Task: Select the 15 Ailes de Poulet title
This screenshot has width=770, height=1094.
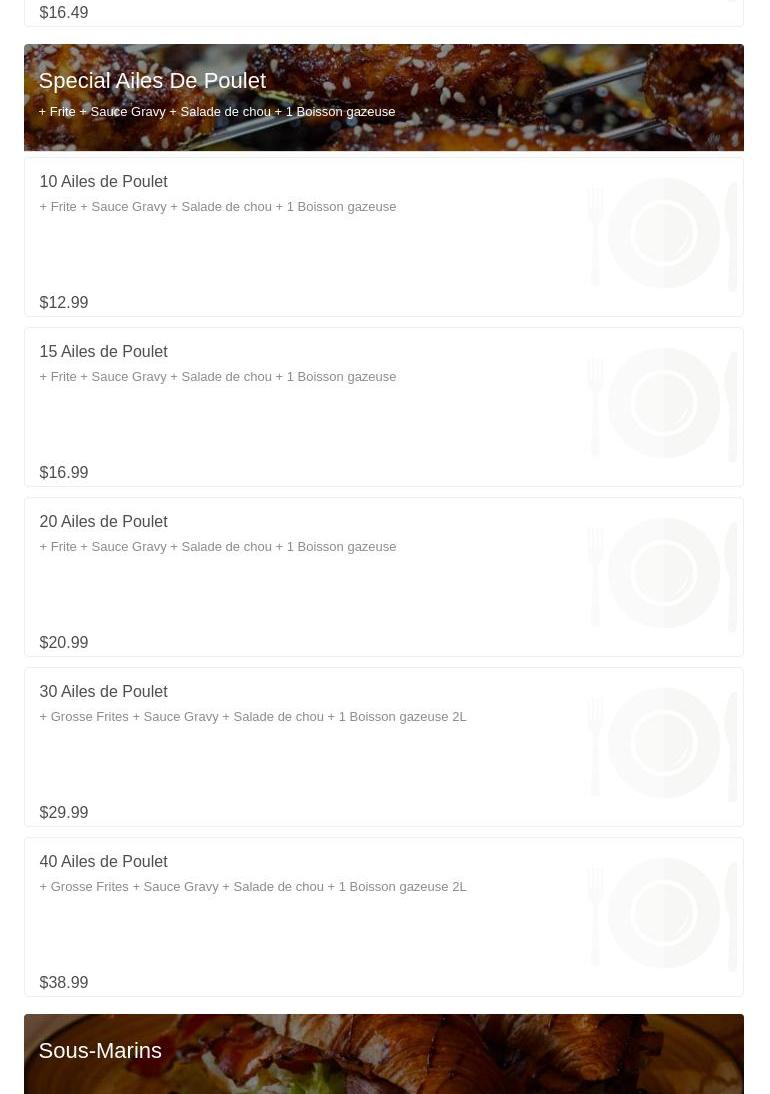Action: [103, 352]
